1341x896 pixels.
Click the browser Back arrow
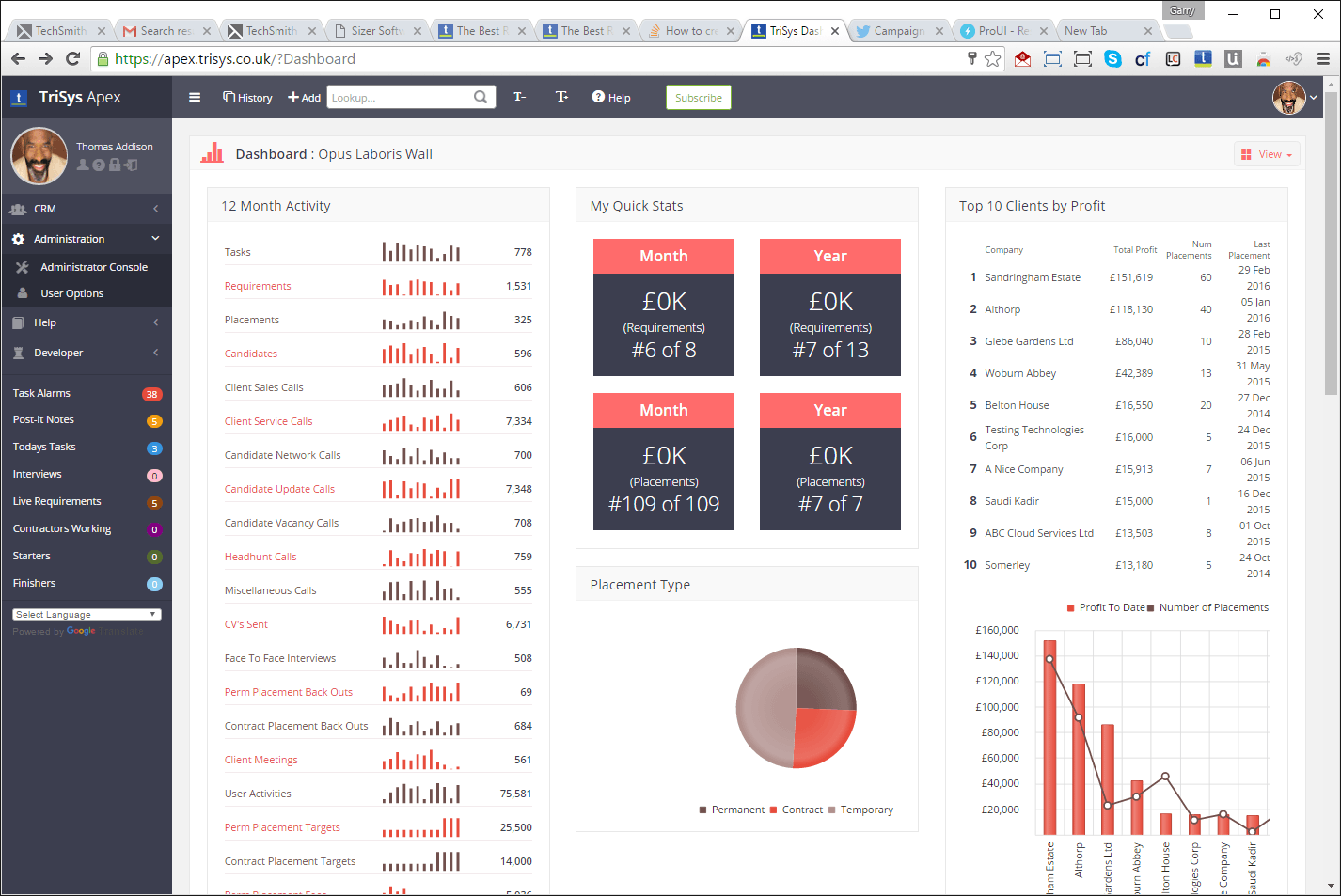pos(18,58)
